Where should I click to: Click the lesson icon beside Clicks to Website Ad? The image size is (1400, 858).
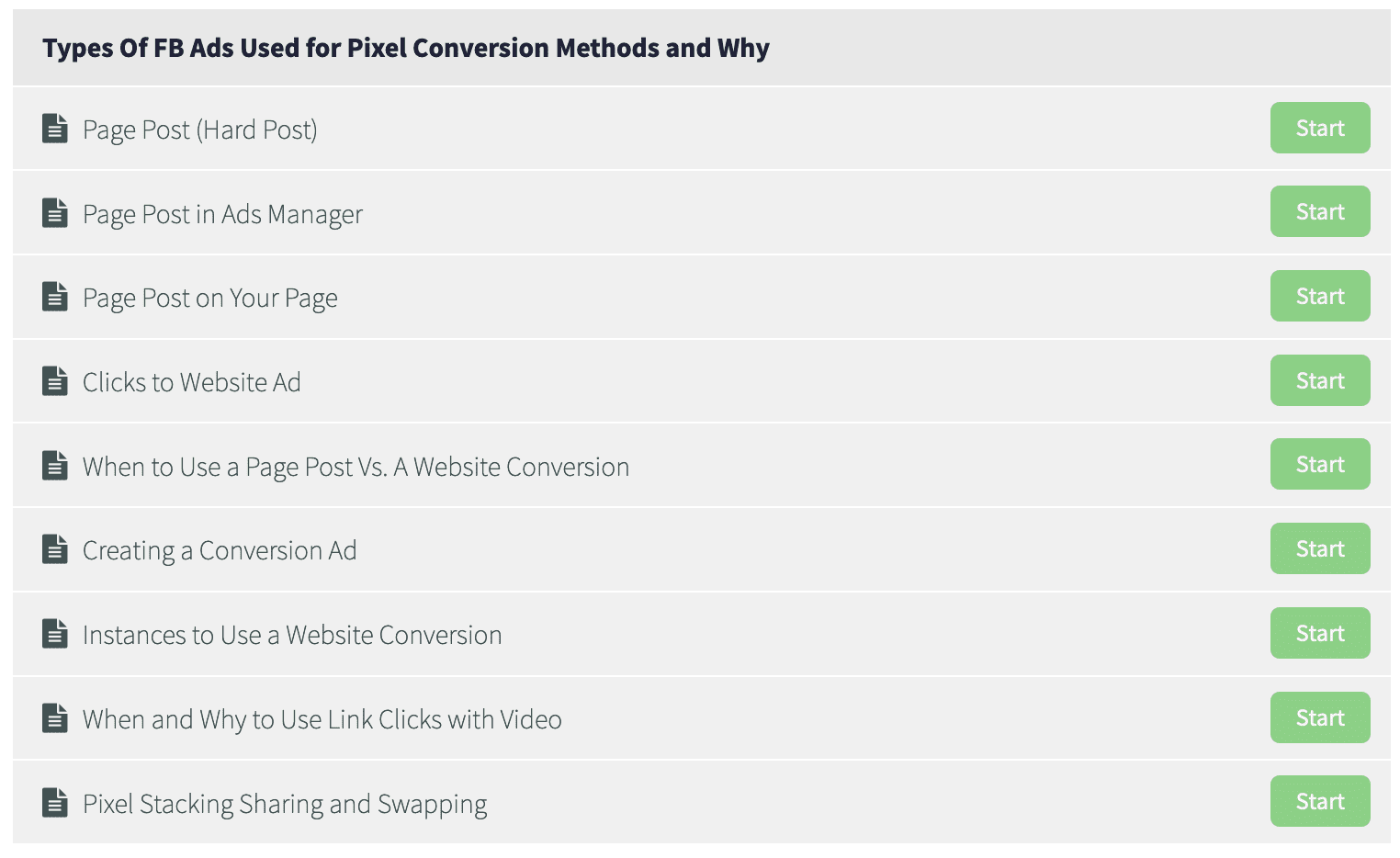point(55,381)
